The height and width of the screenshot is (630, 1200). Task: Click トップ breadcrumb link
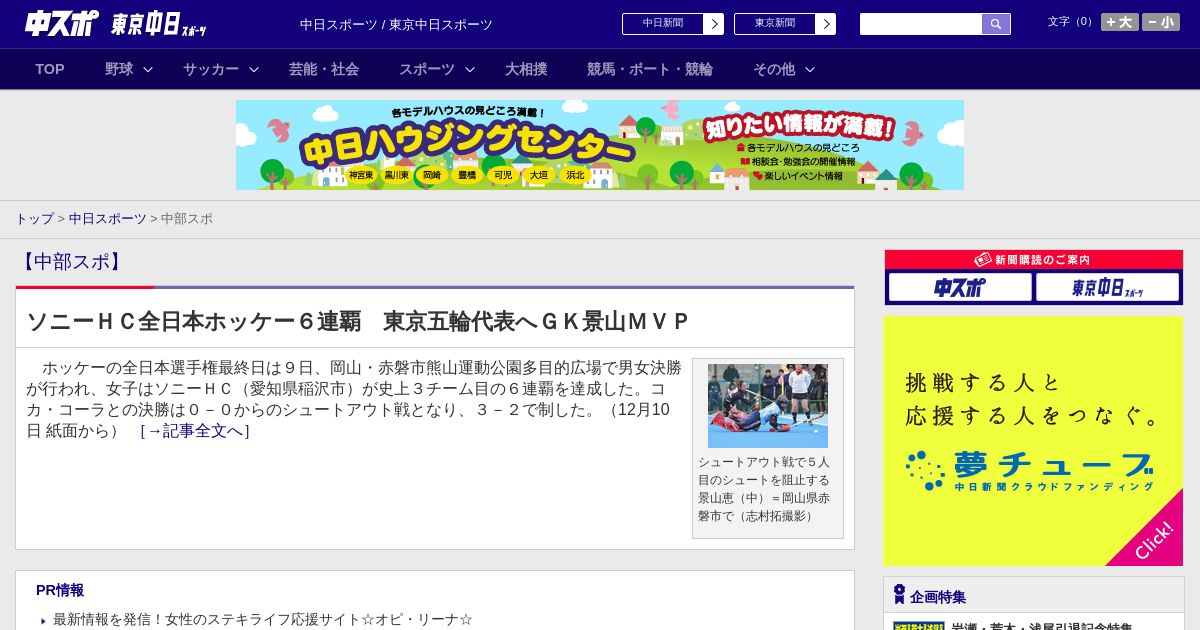[34, 218]
